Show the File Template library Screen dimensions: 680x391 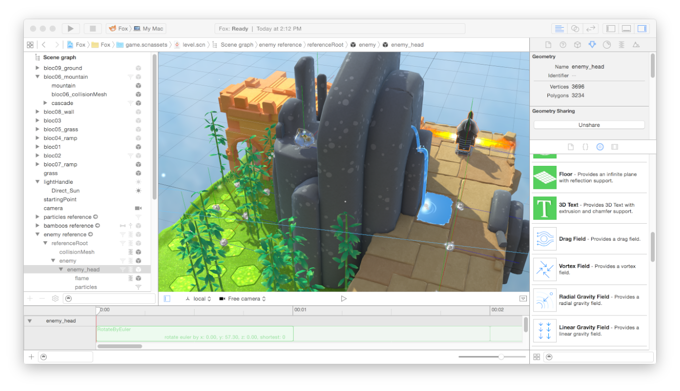571,147
